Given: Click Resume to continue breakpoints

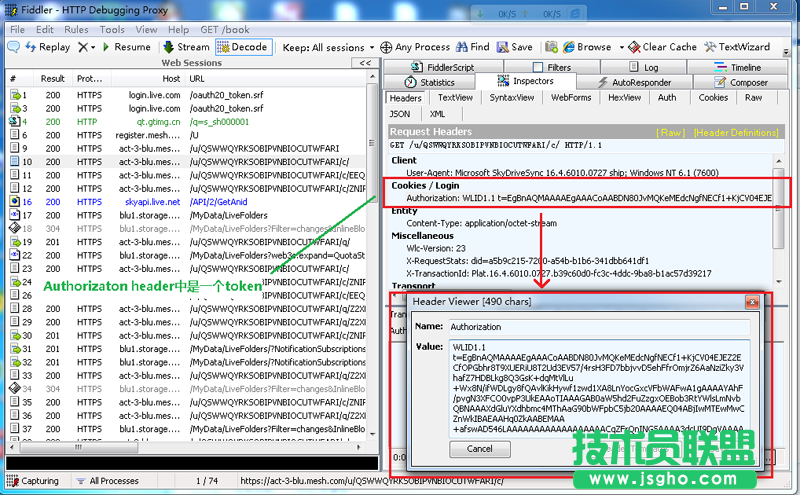Looking at the screenshot, I should coord(127,47).
